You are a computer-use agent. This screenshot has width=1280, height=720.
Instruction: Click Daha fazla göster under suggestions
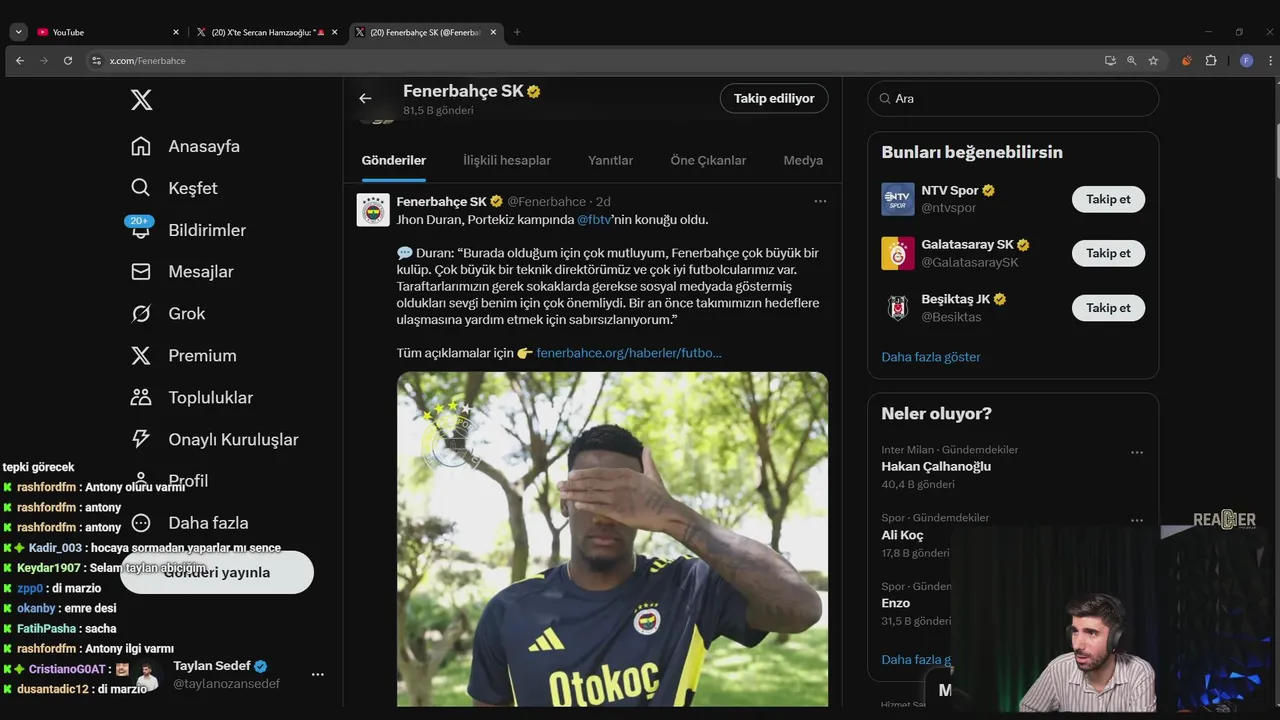[x=931, y=357]
